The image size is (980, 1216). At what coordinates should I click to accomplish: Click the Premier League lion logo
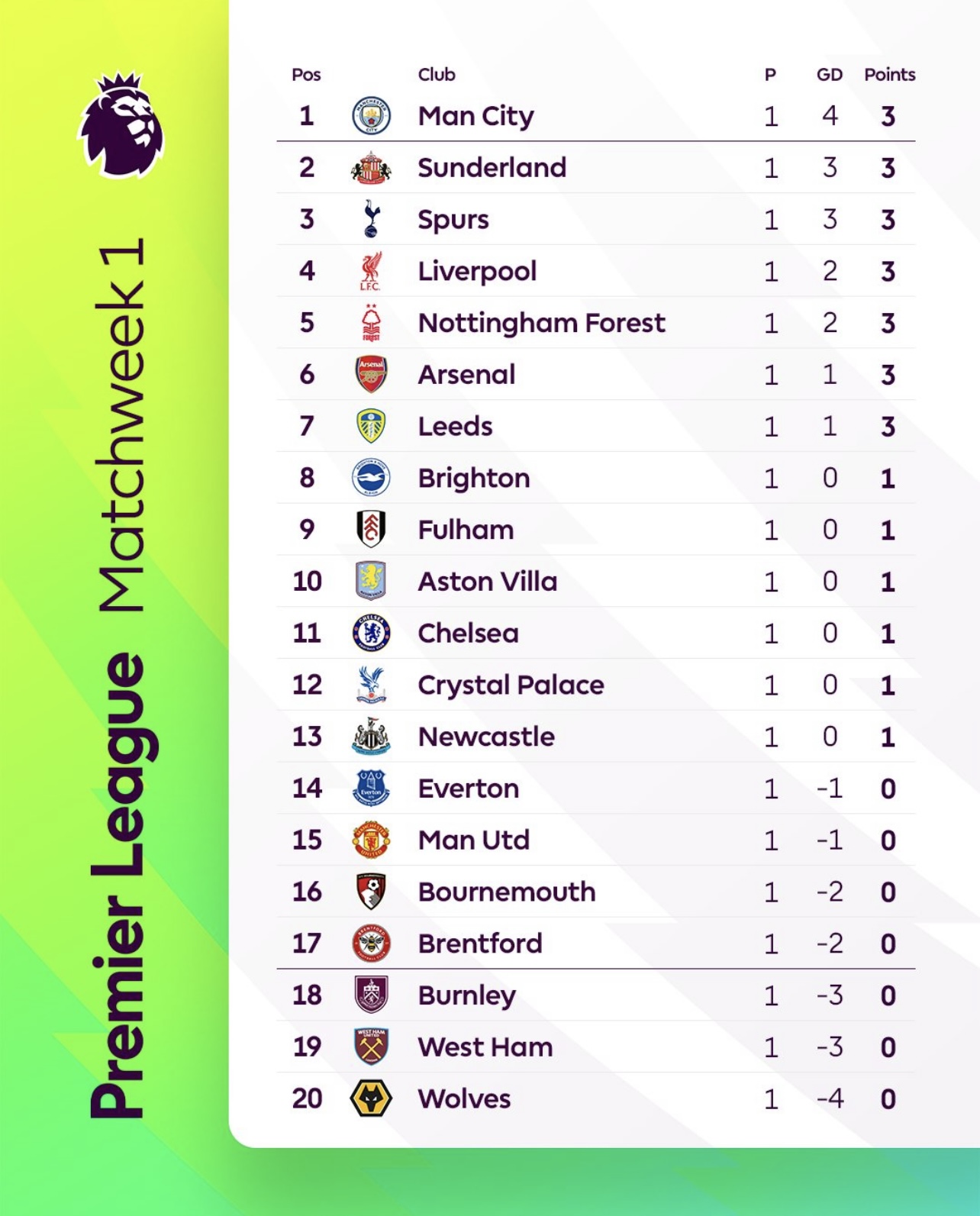tap(121, 124)
